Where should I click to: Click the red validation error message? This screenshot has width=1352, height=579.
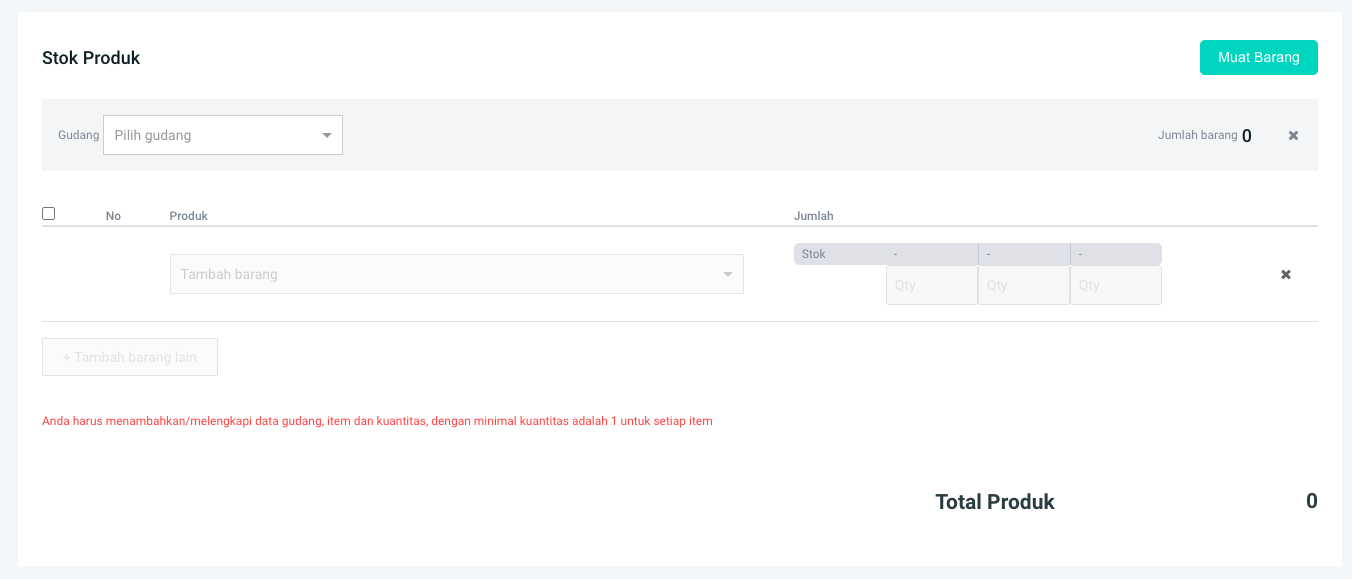377,421
